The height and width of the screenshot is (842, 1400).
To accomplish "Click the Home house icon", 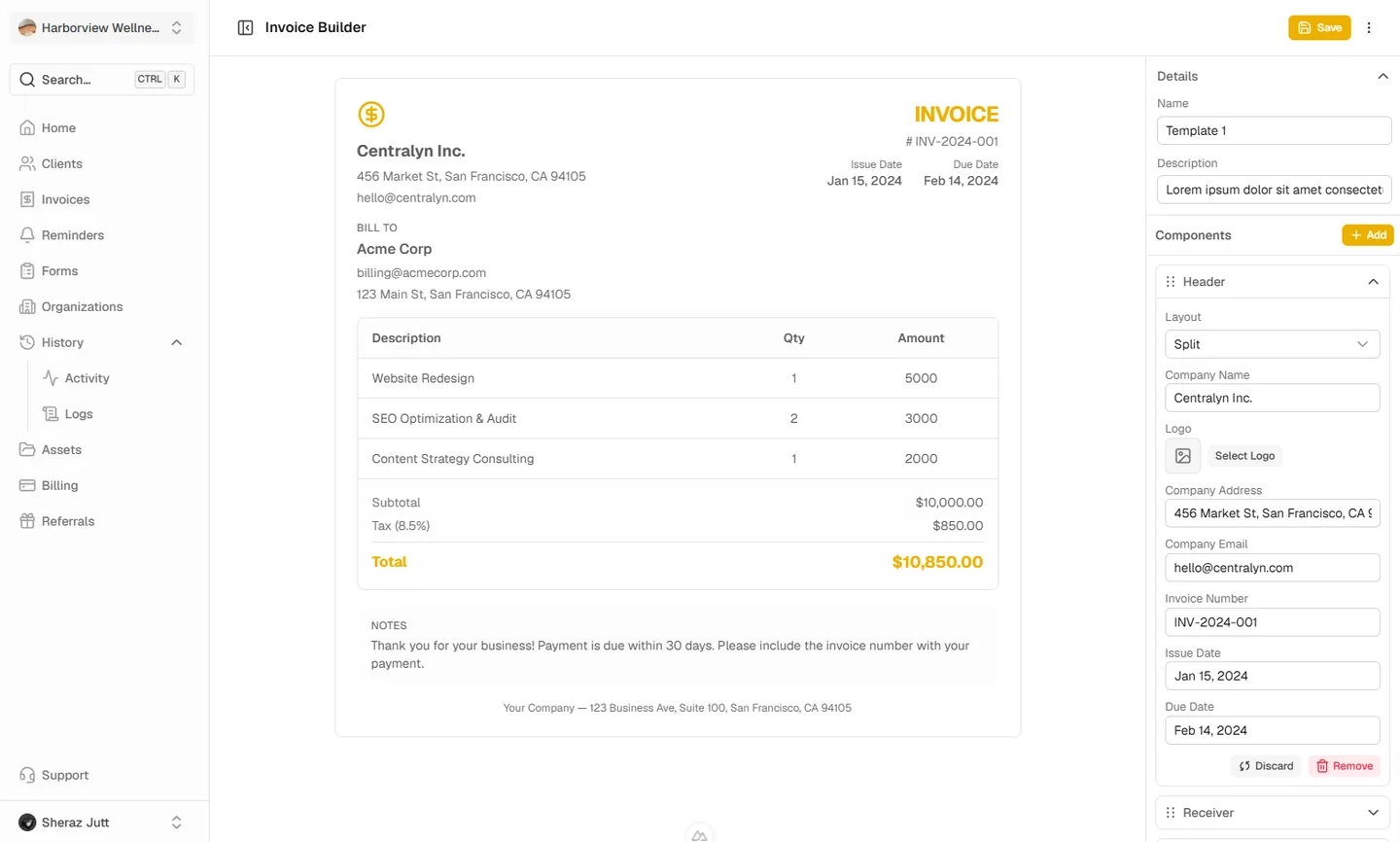I will tap(27, 127).
